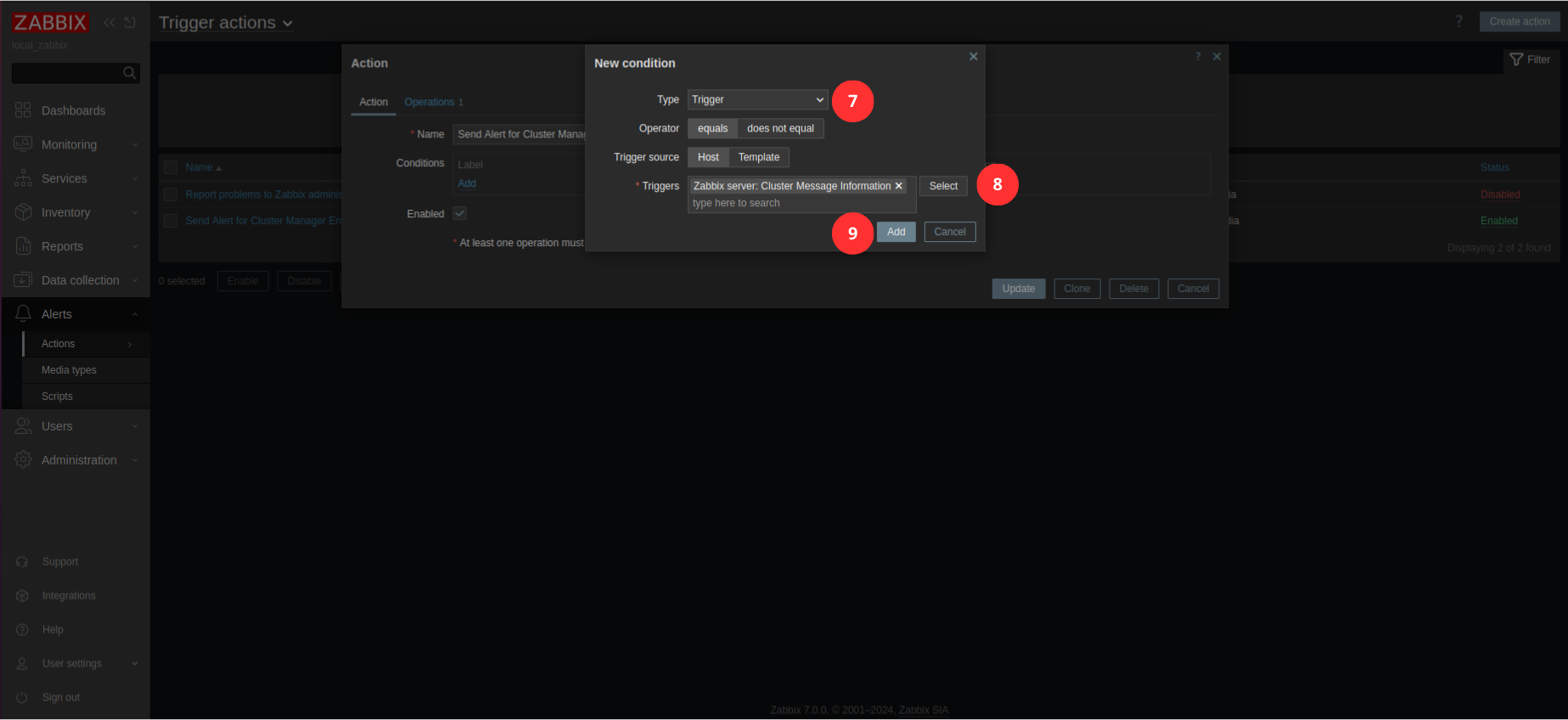The height and width of the screenshot is (720, 1568).
Task: Open the Type dropdown showing Trigger
Action: coord(757,99)
